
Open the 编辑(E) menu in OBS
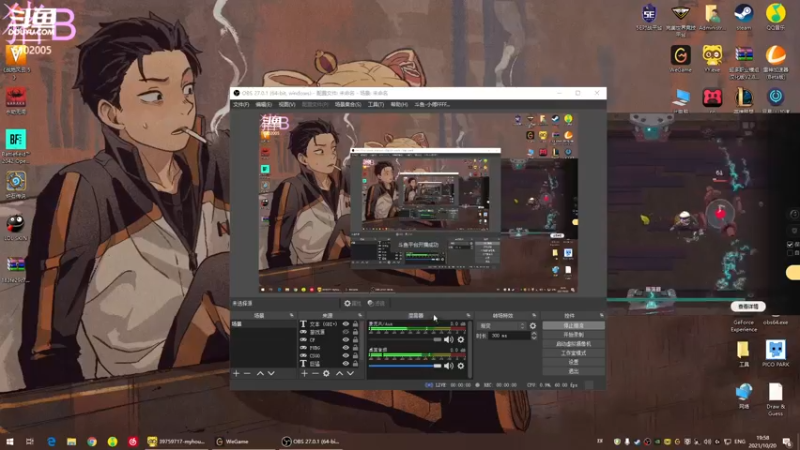point(264,105)
